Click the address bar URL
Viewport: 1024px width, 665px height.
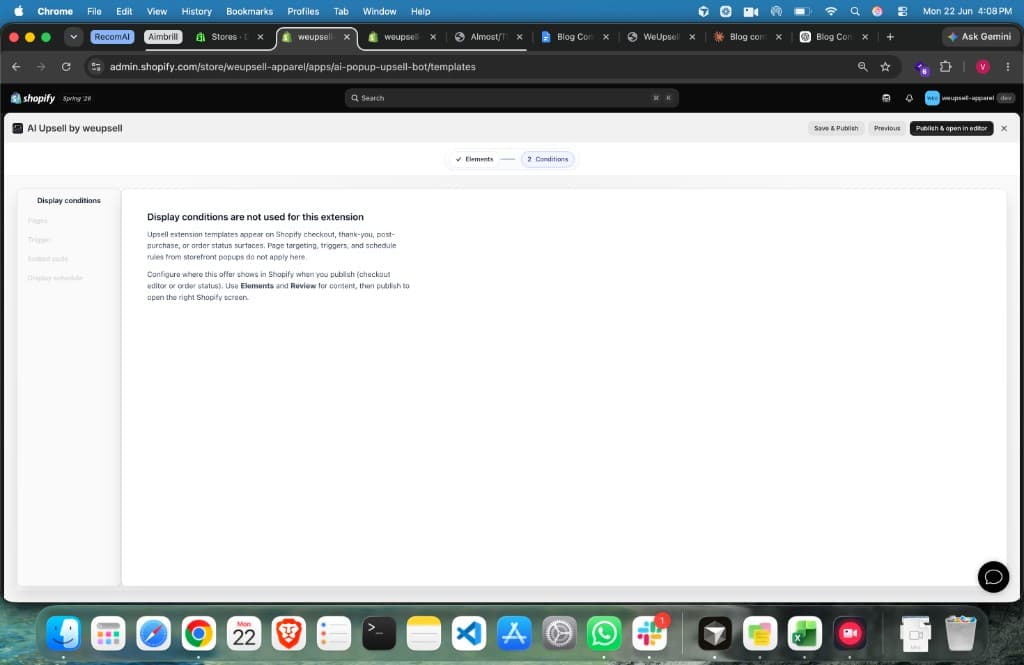(293, 67)
